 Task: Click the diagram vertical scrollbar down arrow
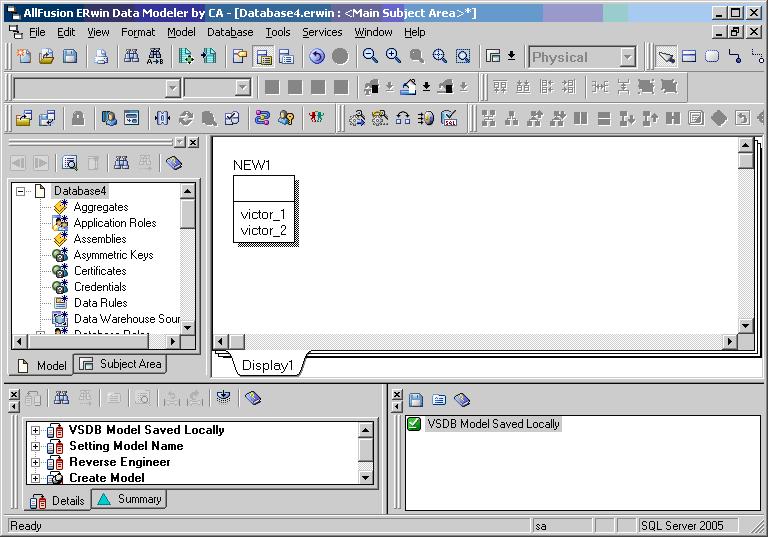tap(745, 325)
